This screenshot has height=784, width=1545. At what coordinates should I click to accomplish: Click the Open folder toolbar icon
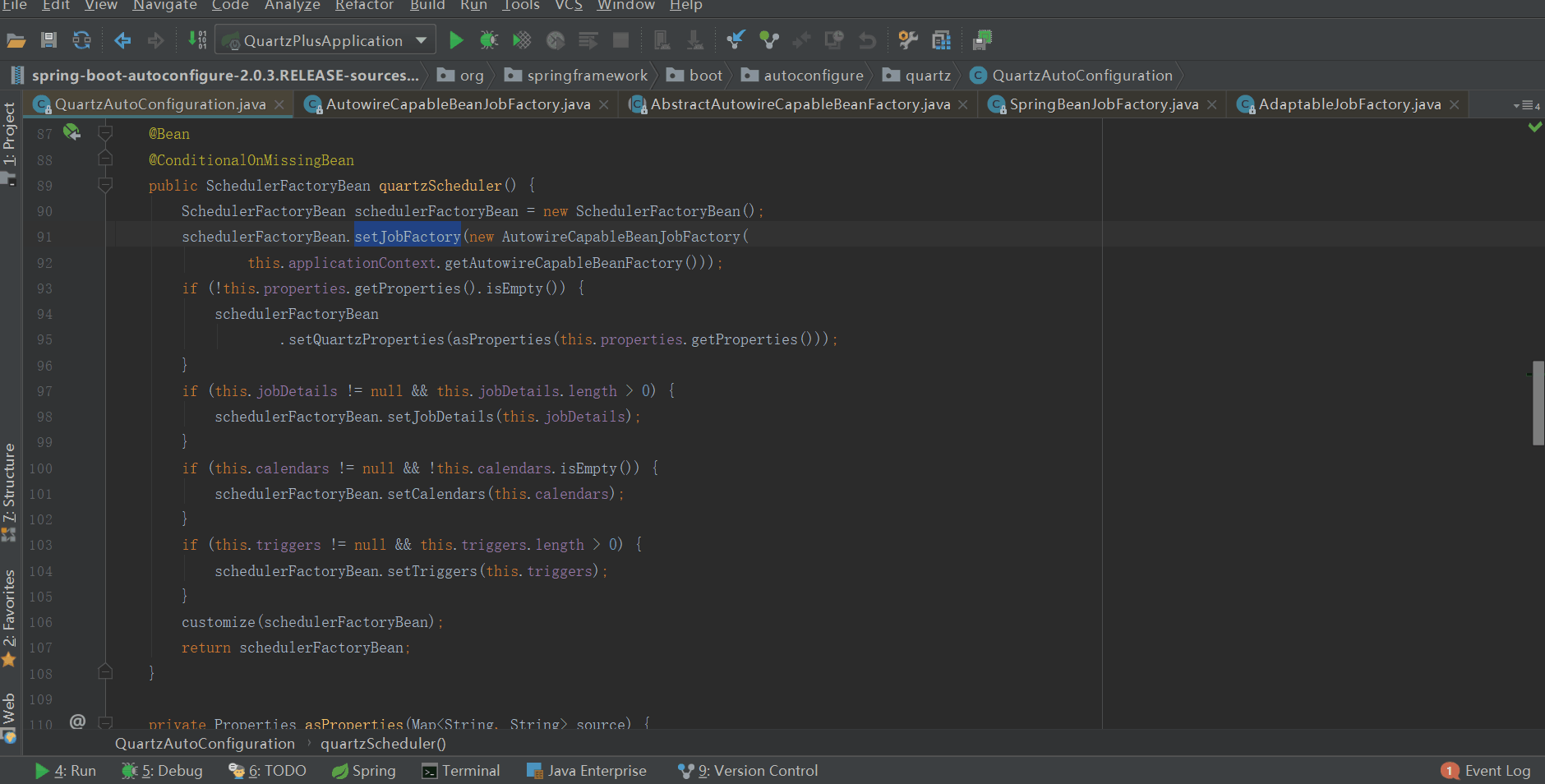[16, 40]
